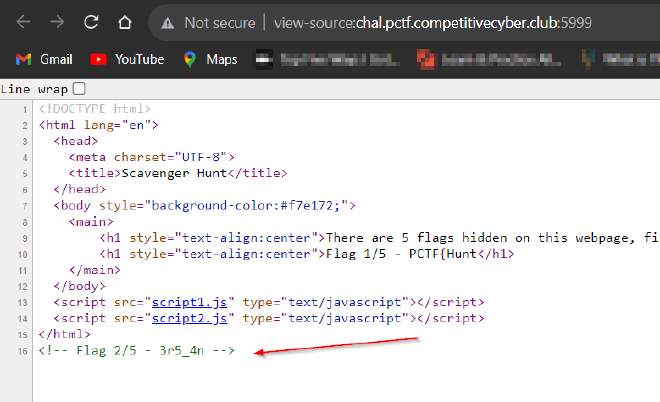The width and height of the screenshot is (660, 402).
Task: Click the 'Flag 2/5 - 3r5_4n' comment
Action: 136,351
